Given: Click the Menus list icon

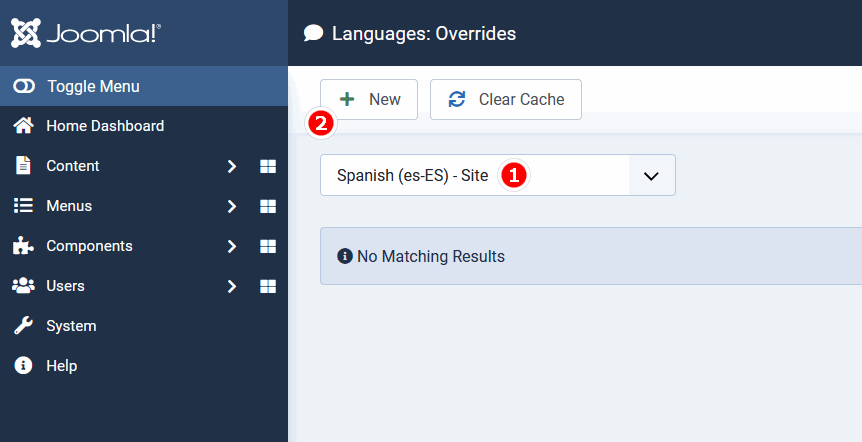Looking at the screenshot, I should [23, 206].
